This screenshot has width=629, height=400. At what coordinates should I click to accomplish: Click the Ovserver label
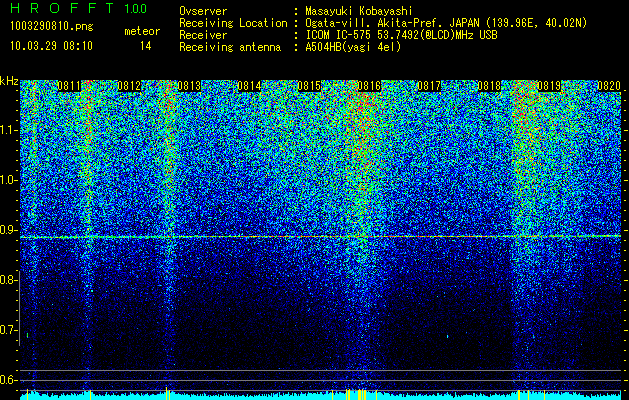pyautogui.click(x=203, y=11)
